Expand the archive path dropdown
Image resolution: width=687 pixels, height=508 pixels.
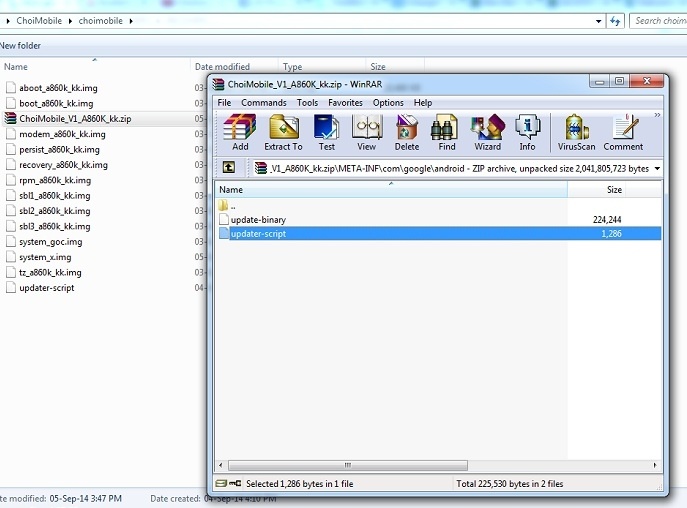click(x=657, y=168)
